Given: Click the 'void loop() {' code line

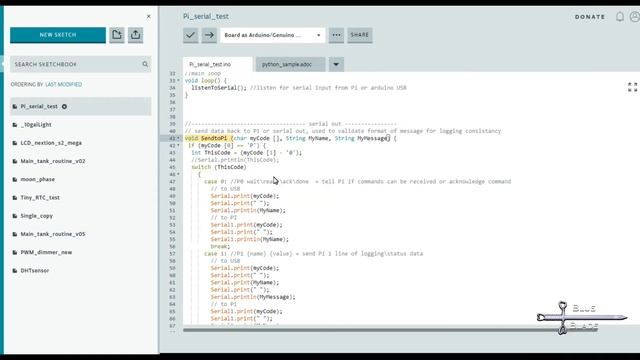Looking at the screenshot, I should click(x=206, y=80).
